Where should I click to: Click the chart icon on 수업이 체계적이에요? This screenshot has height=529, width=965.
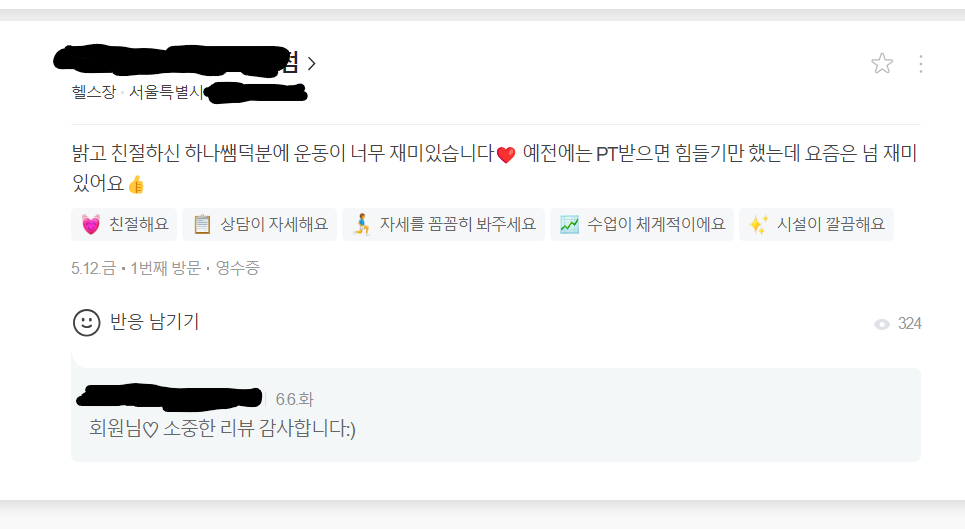point(569,225)
